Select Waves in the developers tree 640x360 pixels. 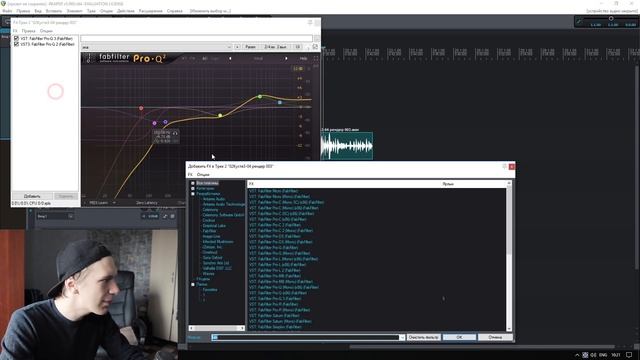(x=208, y=274)
